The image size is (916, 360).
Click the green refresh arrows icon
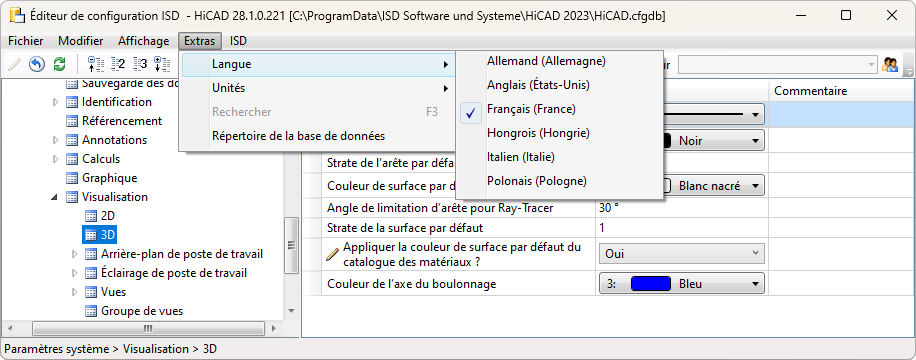[x=59, y=64]
